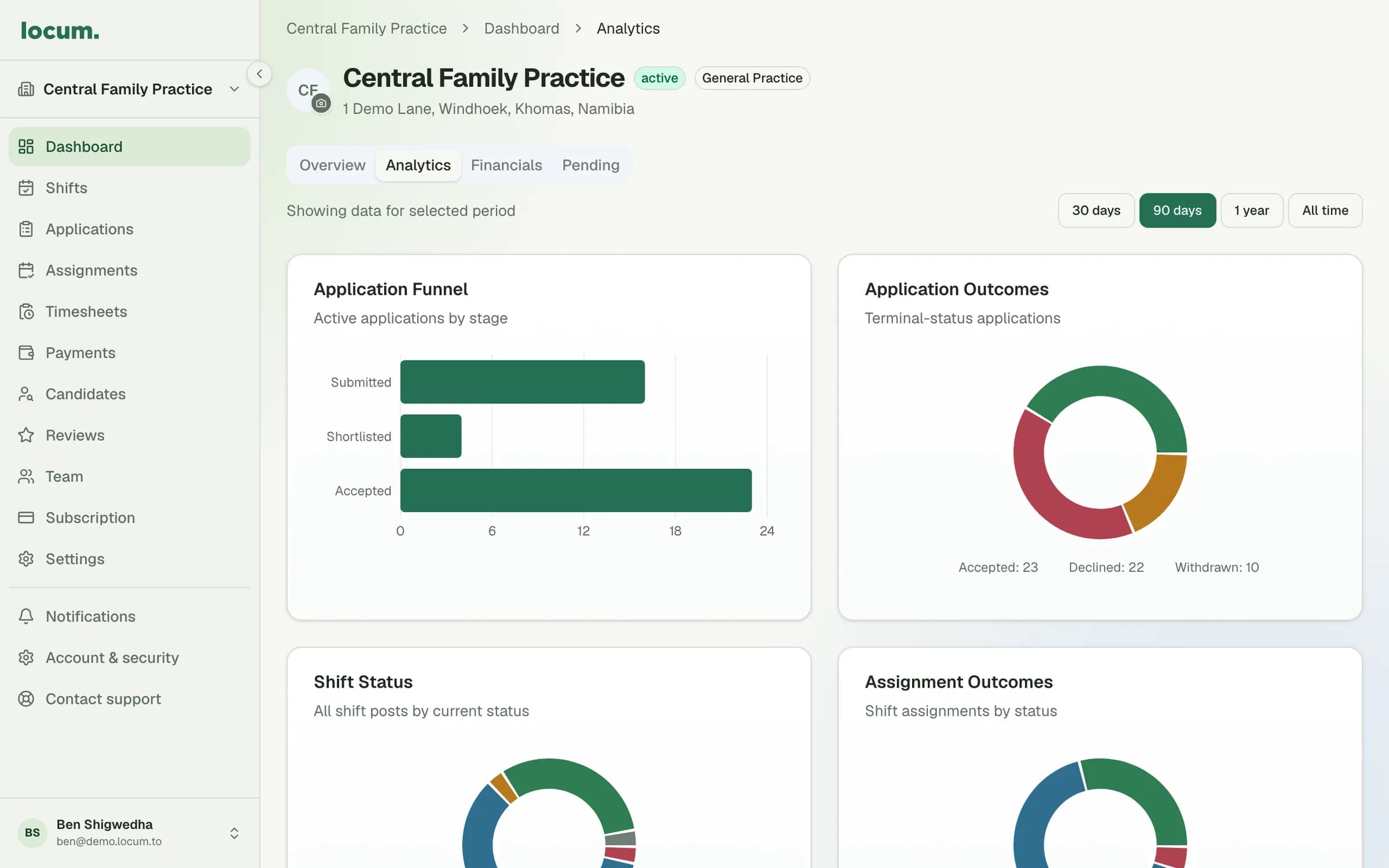Click ben@demo.locum.to email text
The image size is (1389, 868).
tap(109, 841)
